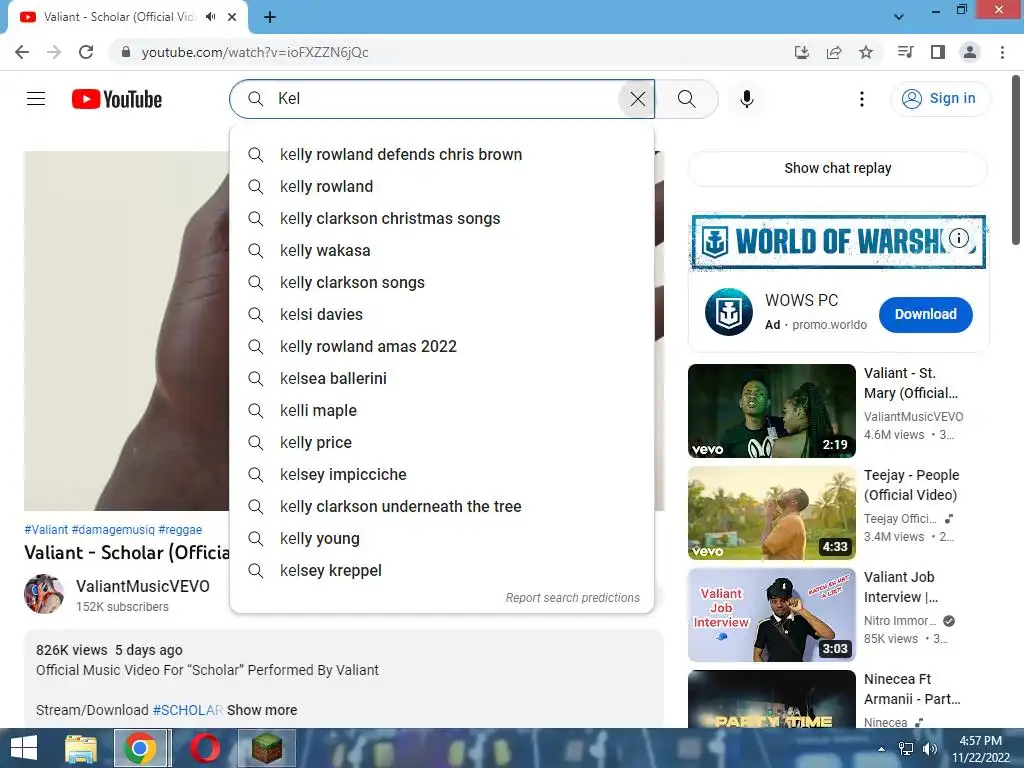Choose suggestion kelly rowland
Screen dimensions: 1024x768
point(441,186)
